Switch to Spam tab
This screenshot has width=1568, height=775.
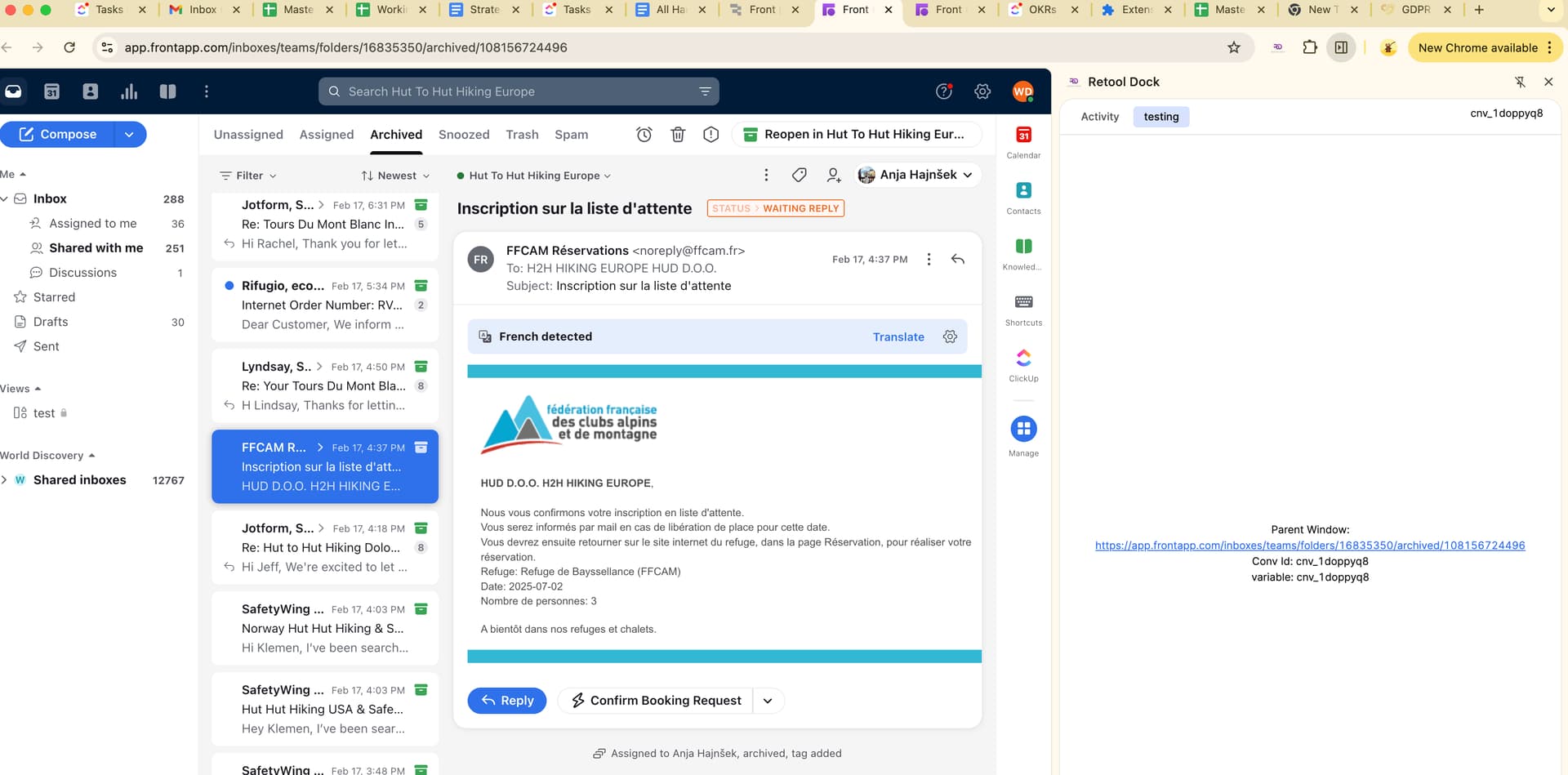[x=571, y=135]
